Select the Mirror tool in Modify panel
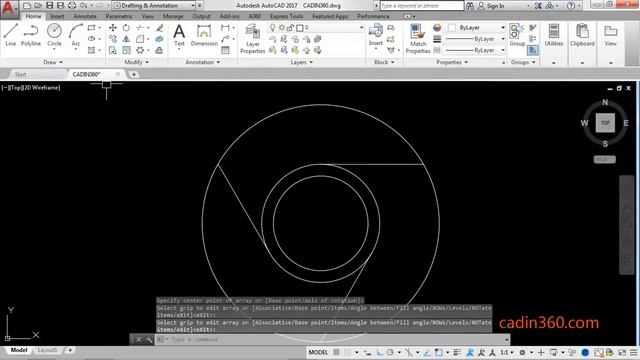 pos(126,39)
